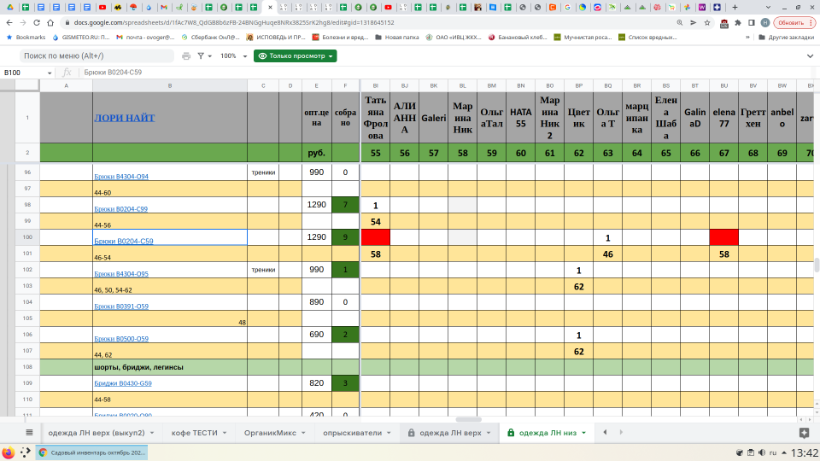This screenshot has width=820, height=461.
Task: Select red cell in Татьяна Фролова column
Action: tap(375, 238)
